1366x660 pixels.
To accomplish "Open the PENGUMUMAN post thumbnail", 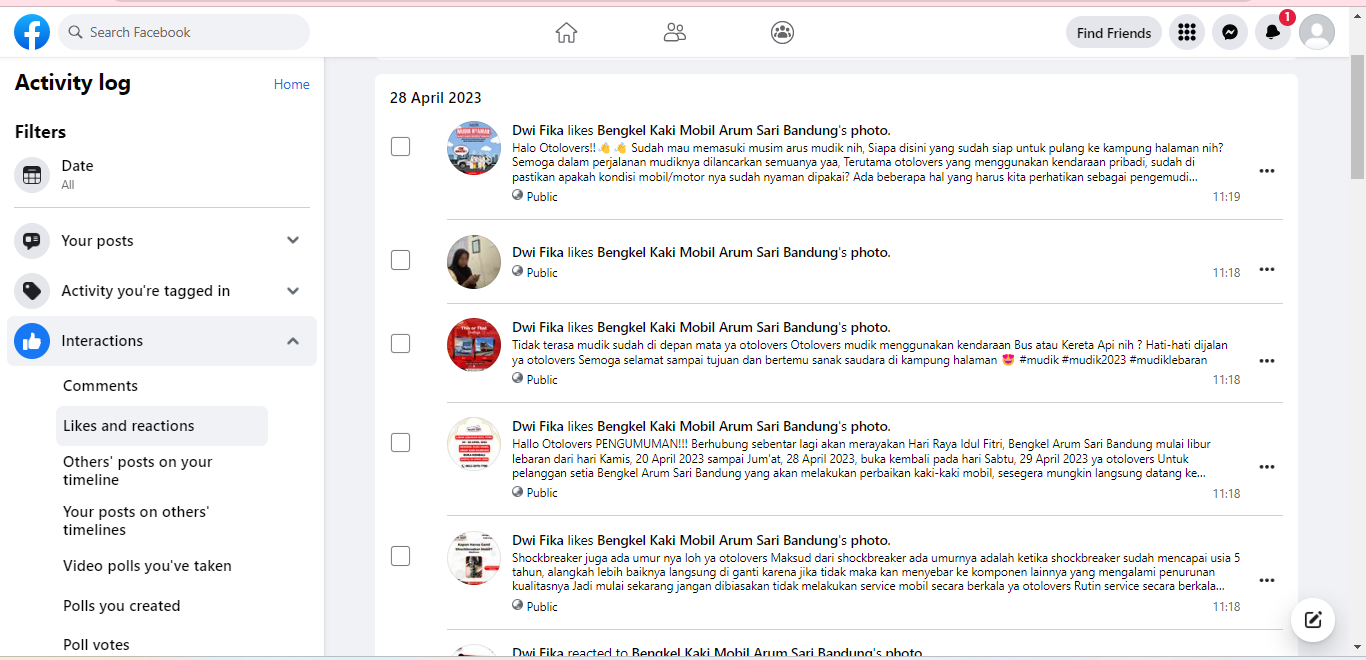I will pyautogui.click(x=474, y=444).
